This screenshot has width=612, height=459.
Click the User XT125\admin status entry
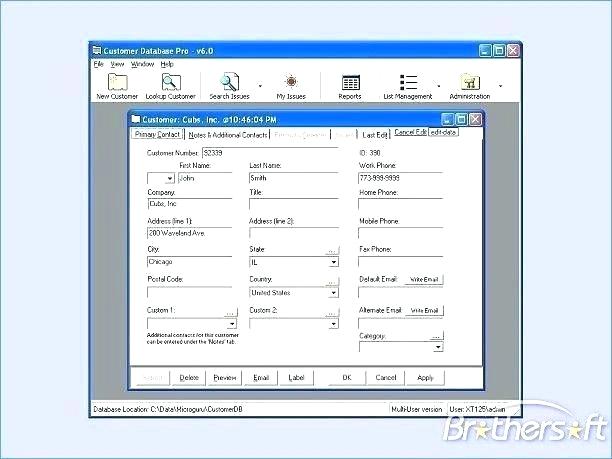pyautogui.click(x=477, y=409)
